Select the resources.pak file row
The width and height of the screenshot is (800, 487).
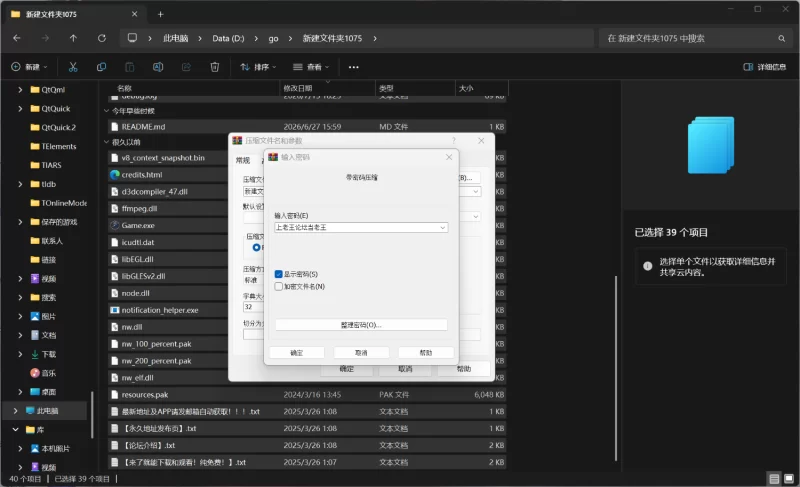tap(307, 394)
